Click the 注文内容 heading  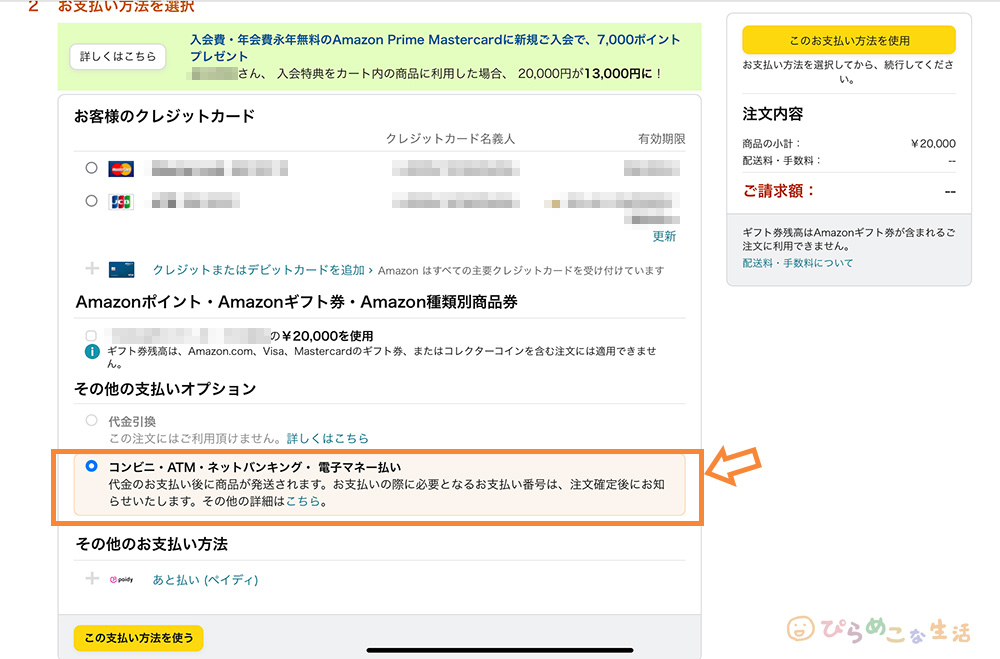772,114
